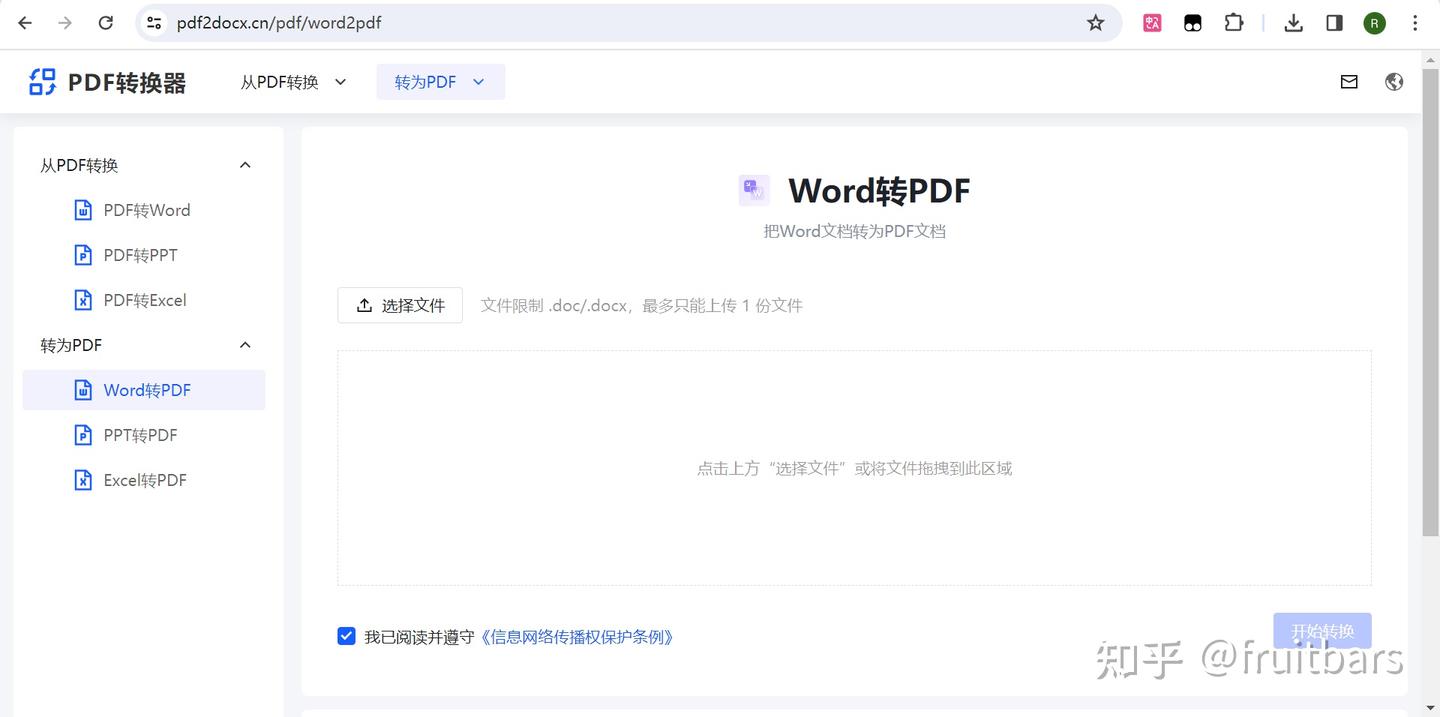The height and width of the screenshot is (717, 1440).
Task: Select PDF转Word in the sidebar
Action: (x=144, y=210)
